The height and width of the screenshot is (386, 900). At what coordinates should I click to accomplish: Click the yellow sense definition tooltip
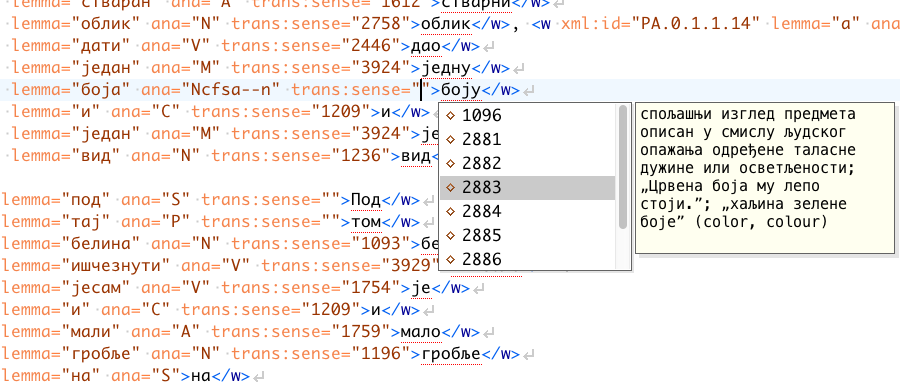pyautogui.click(x=765, y=177)
